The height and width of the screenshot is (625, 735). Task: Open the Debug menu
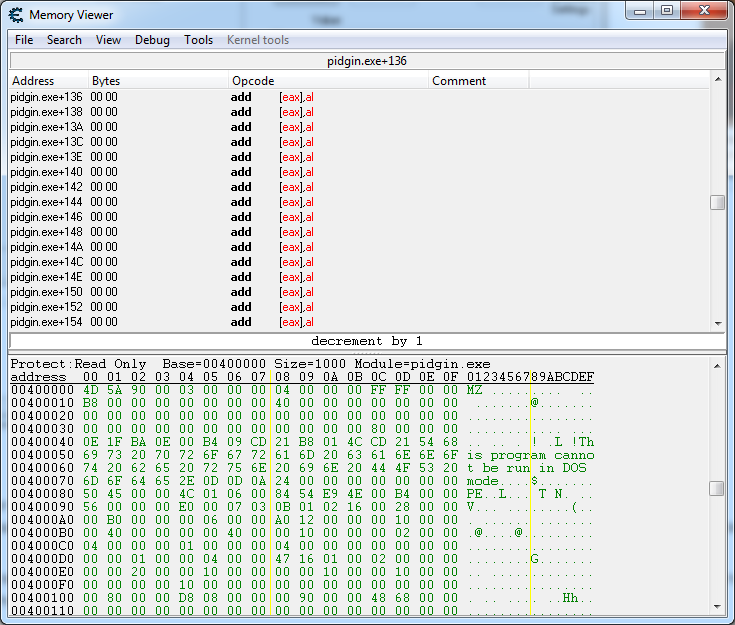pos(152,40)
